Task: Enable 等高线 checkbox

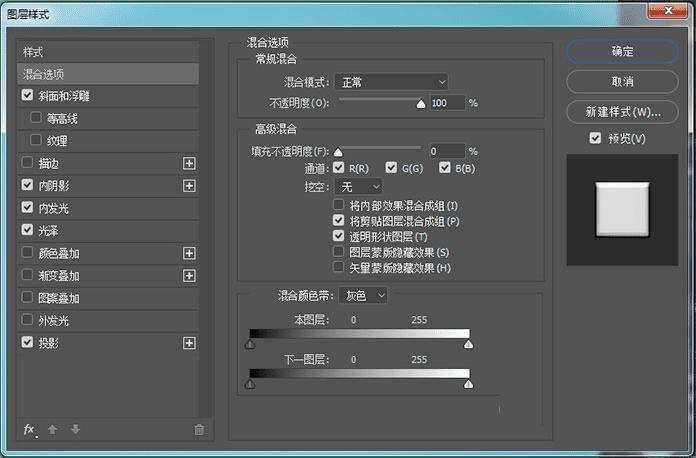Action: point(36,117)
